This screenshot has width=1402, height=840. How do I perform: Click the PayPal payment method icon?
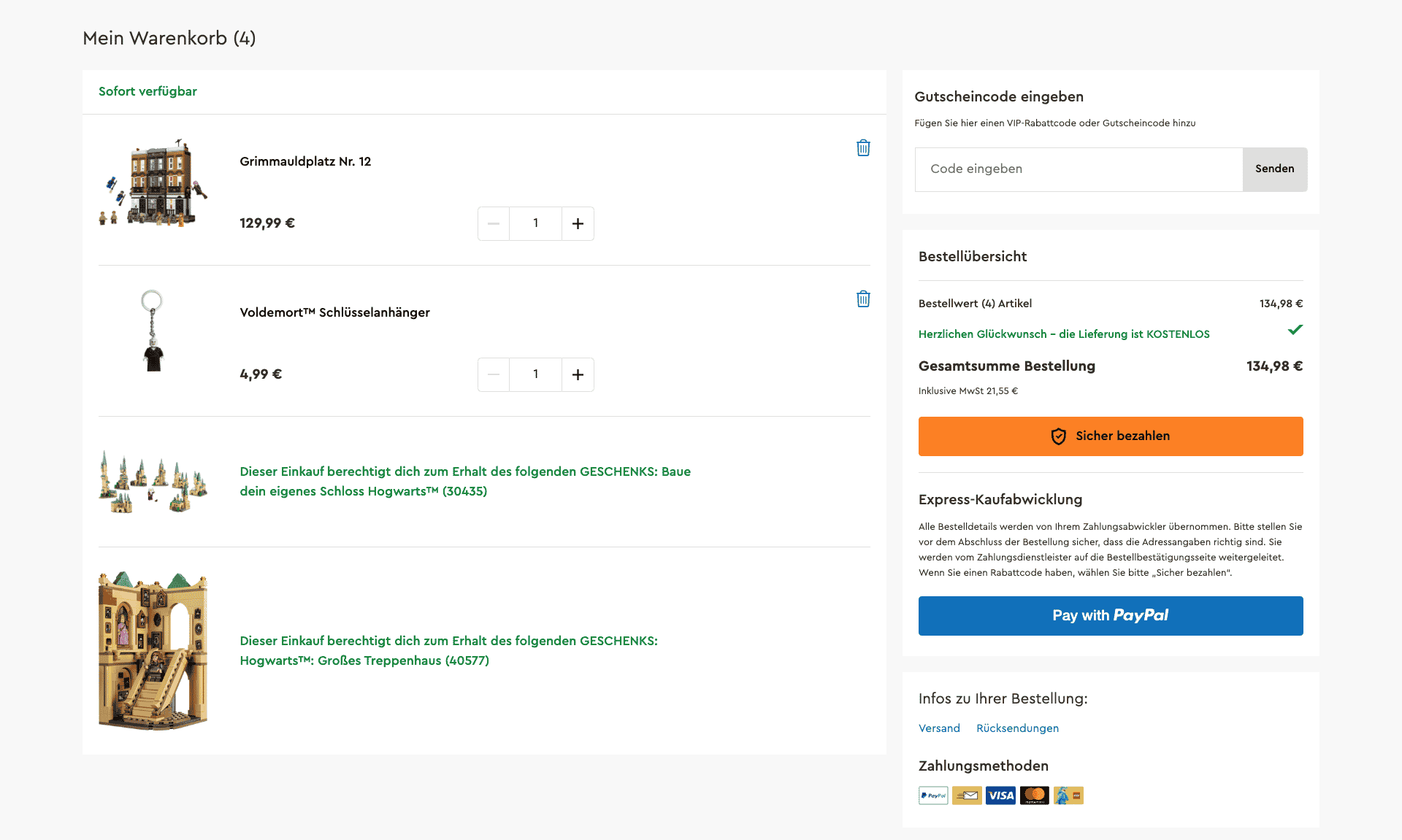click(933, 795)
